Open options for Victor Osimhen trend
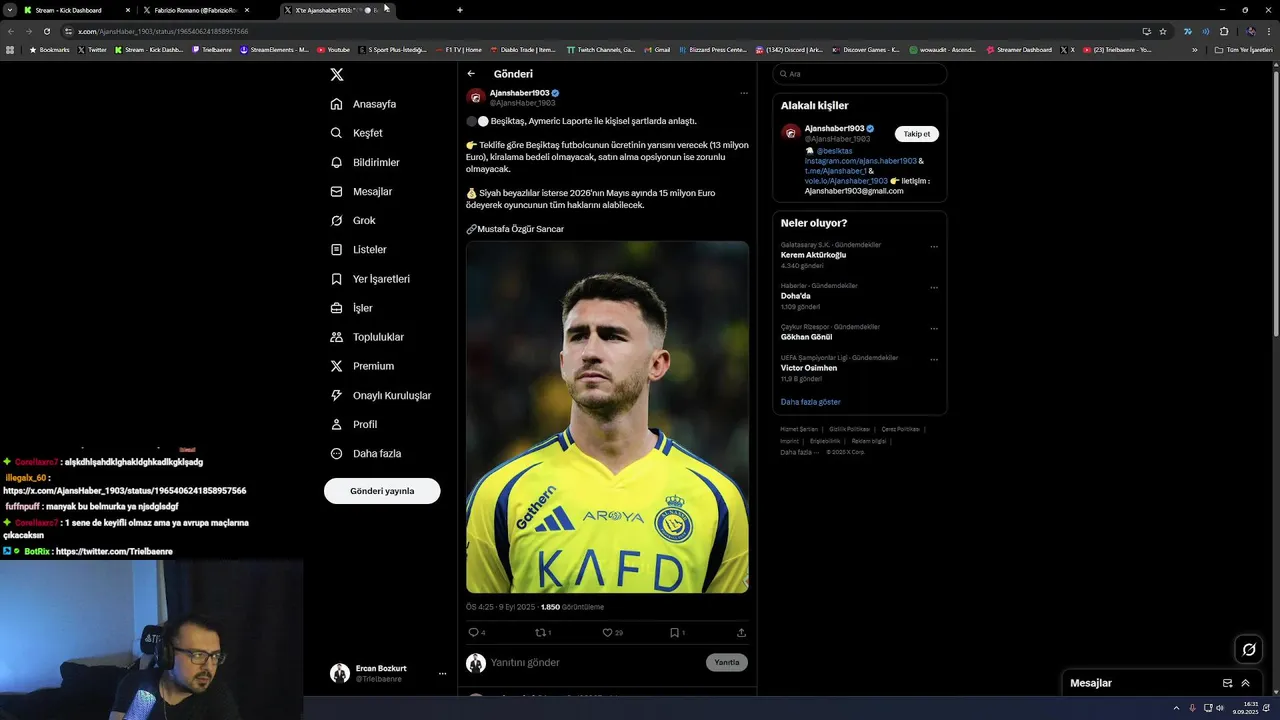The width and height of the screenshot is (1280, 720). pos(934,360)
